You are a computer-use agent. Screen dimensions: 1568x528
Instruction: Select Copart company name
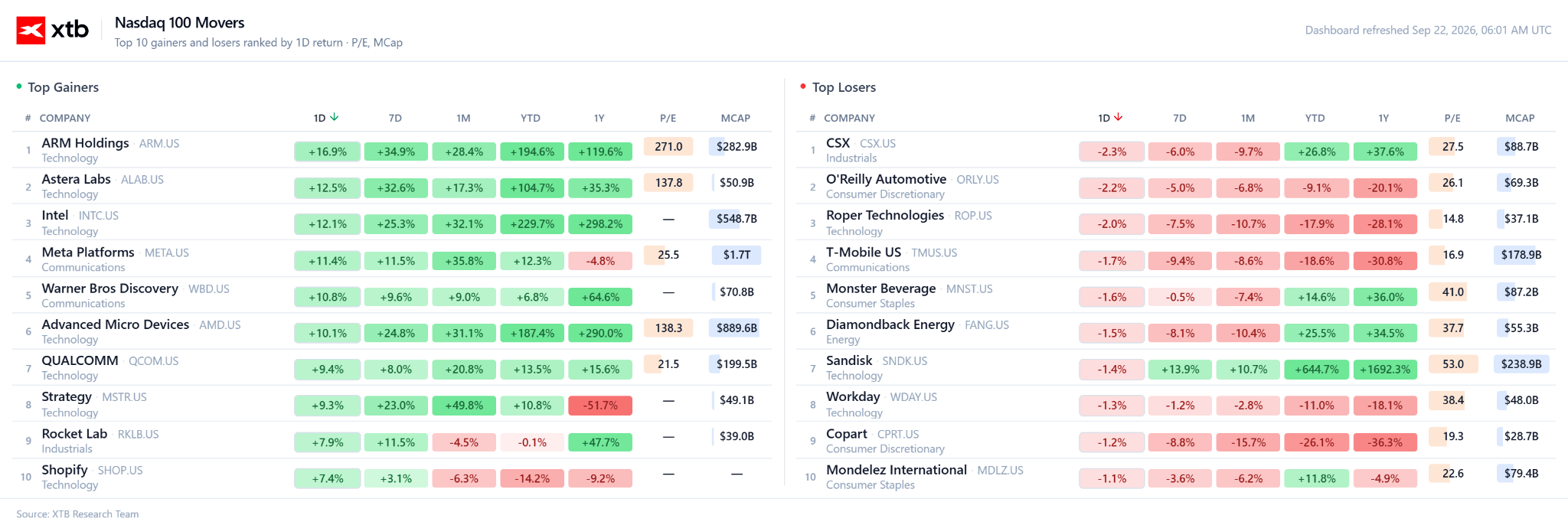click(x=847, y=434)
